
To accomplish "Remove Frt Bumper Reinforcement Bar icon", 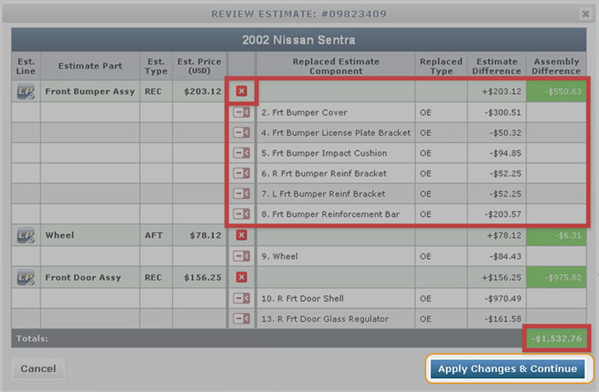I will click(241, 214).
